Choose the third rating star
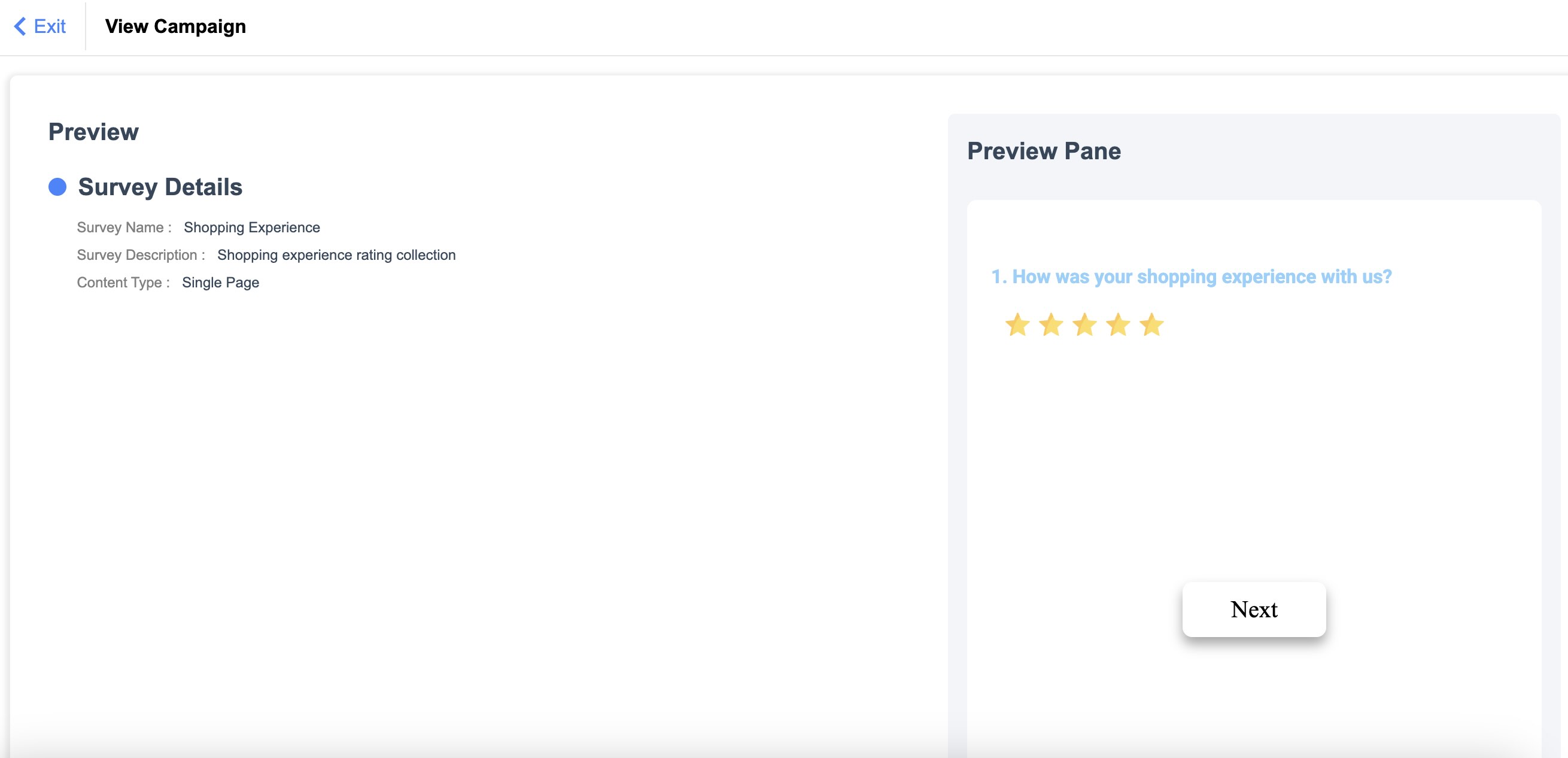The image size is (1568, 758). (1084, 325)
